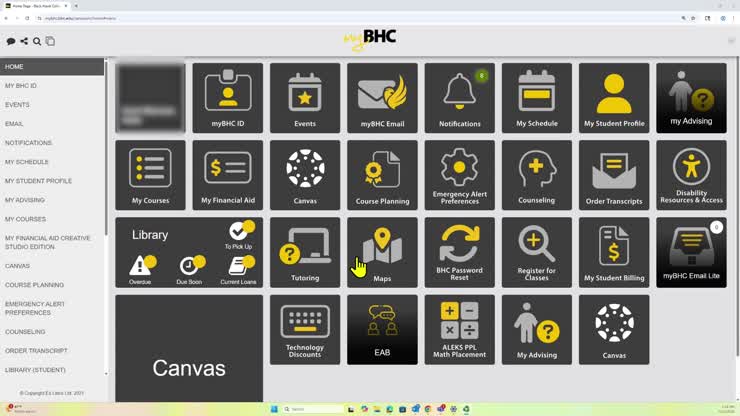Viewport: 740px width, 416px height.
Task: Select MY BHC ID in the sidebar
Action: (21, 86)
